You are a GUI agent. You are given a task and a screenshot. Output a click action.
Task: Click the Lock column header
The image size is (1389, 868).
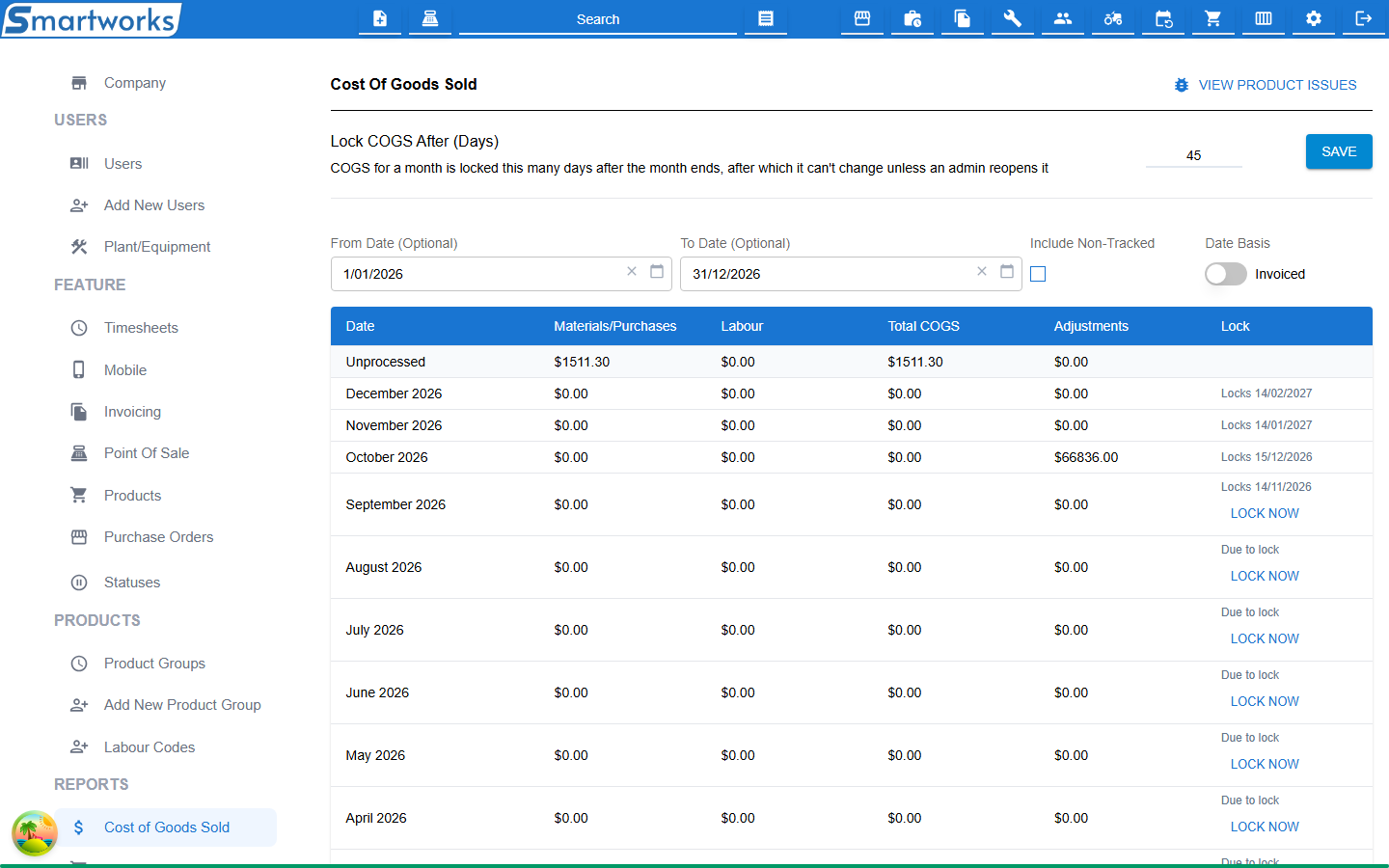tap(1235, 326)
